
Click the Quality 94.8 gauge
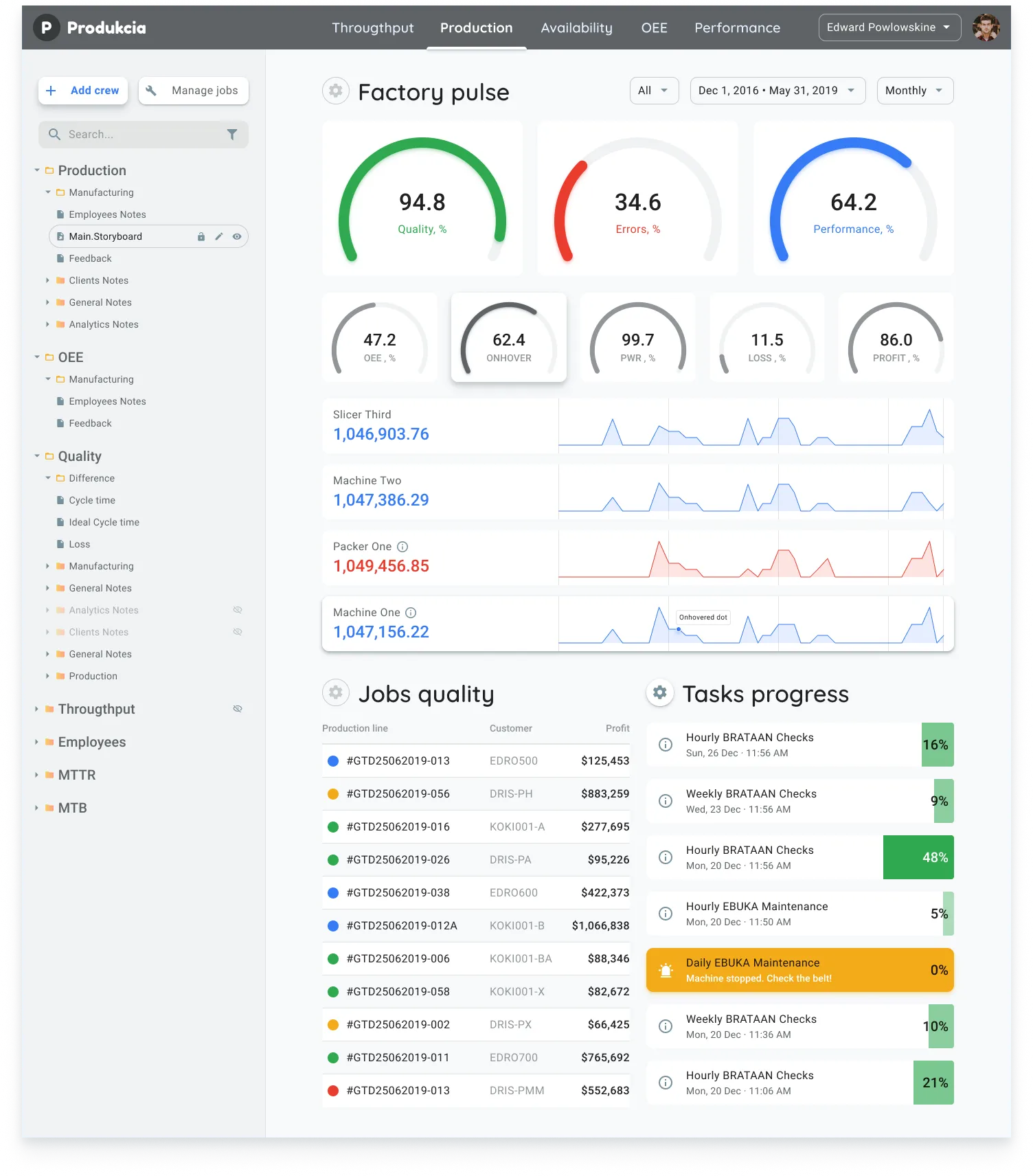tap(422, 199)
